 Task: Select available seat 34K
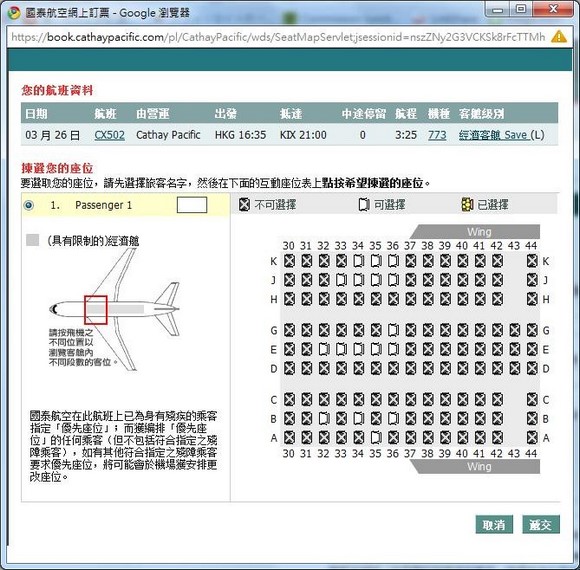click(x=358, y=261)
